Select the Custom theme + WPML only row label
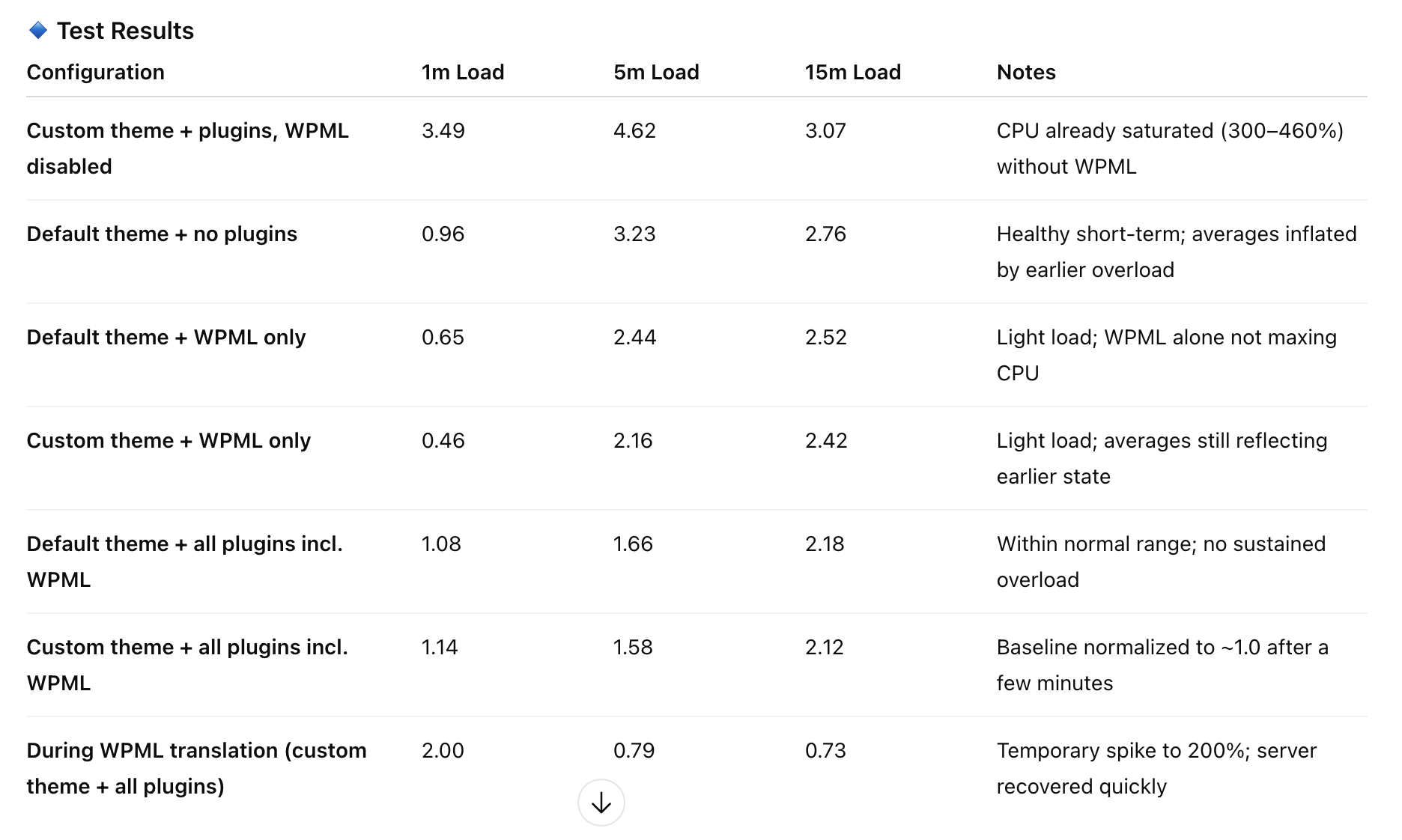1402x840 pixels. pos(169,440)
